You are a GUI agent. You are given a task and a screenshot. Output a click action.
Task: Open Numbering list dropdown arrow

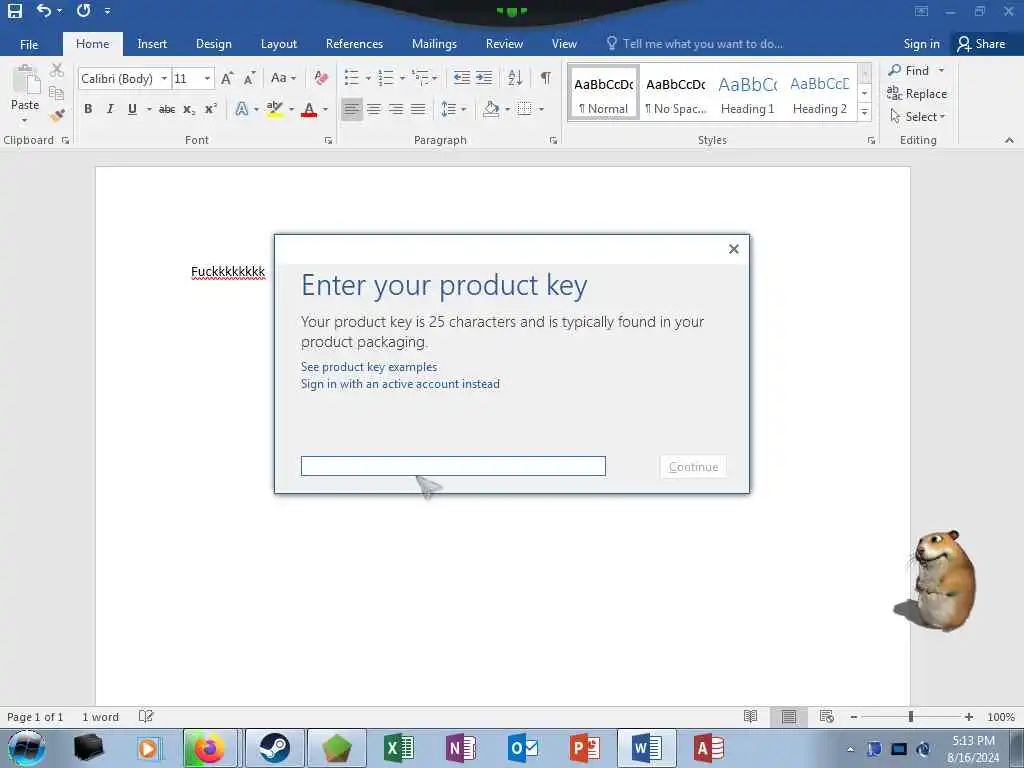pyautogui.click(x=402, y=78)
